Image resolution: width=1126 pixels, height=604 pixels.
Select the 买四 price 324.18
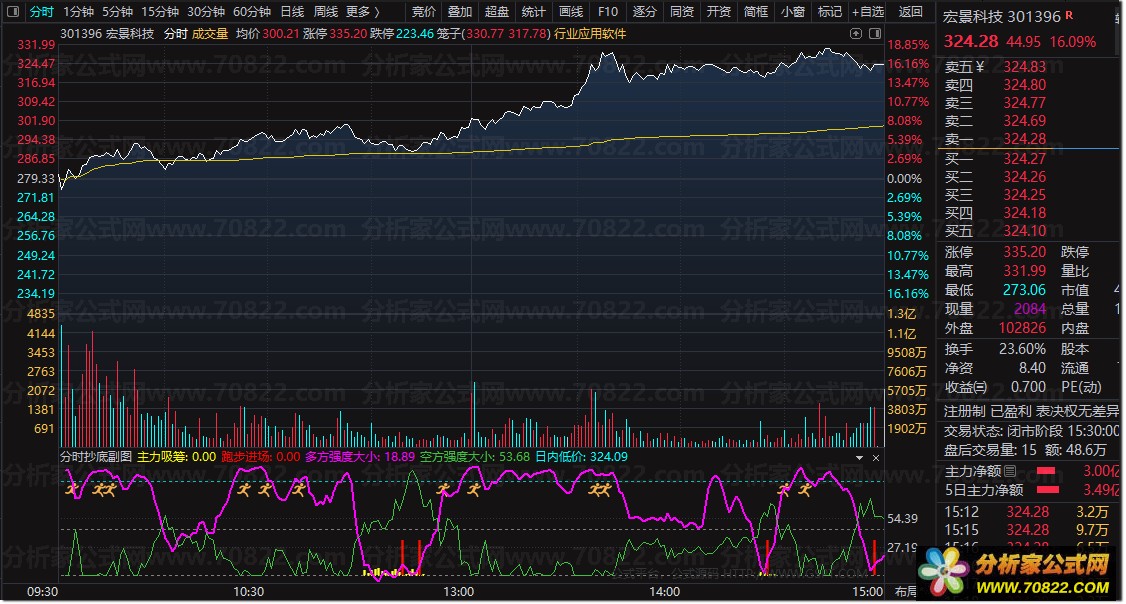1025,213
